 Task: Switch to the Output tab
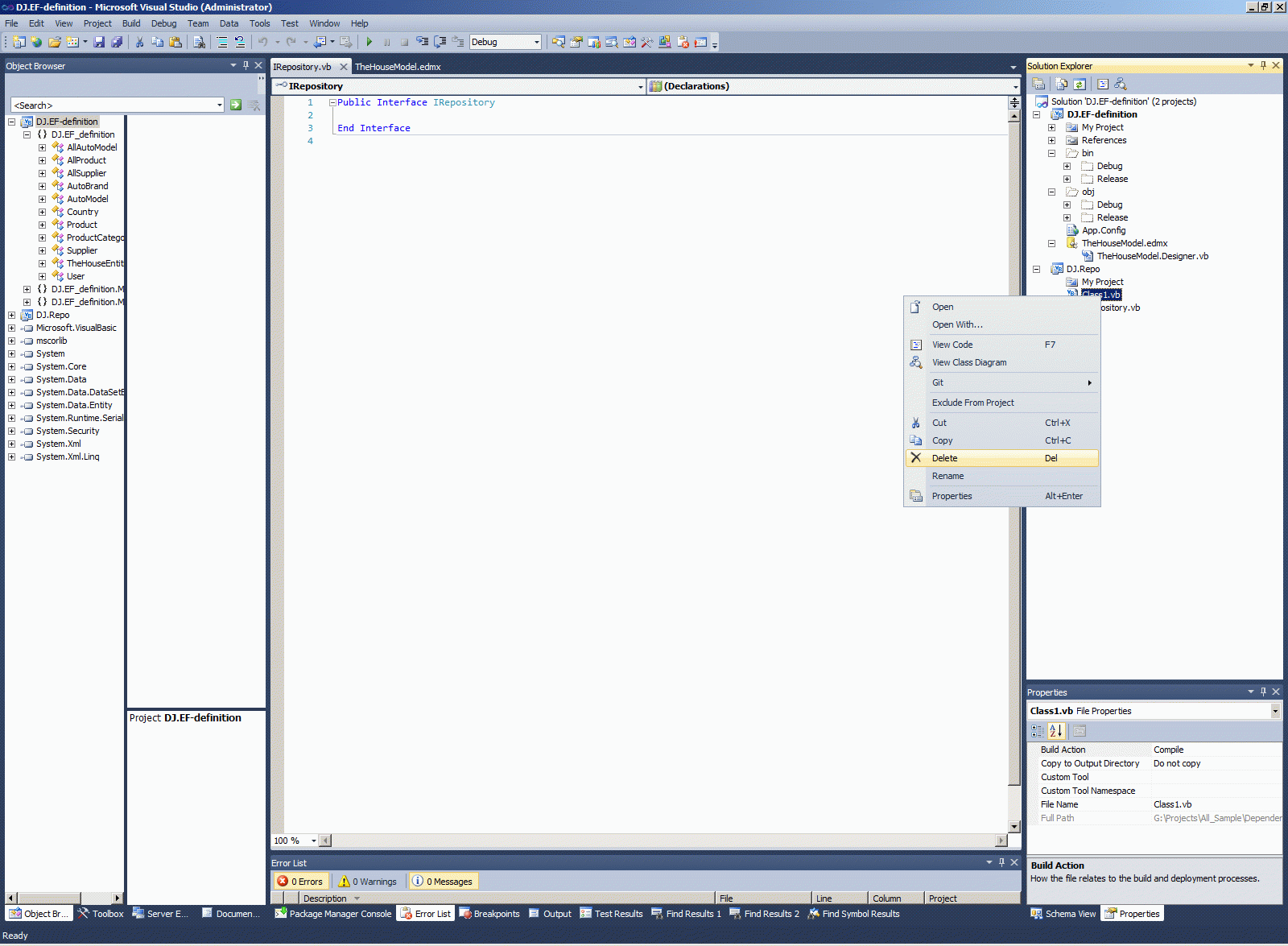[550, 914]
